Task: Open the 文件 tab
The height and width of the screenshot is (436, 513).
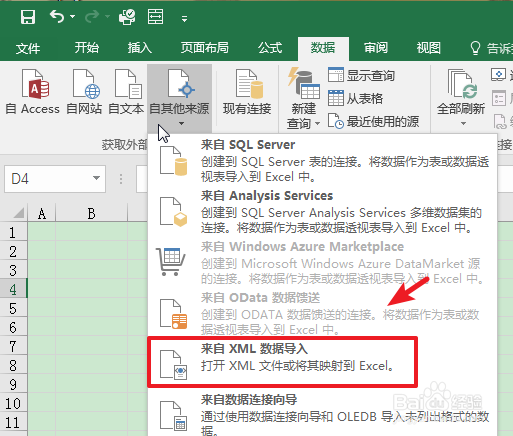Action: tap(28, 49)
